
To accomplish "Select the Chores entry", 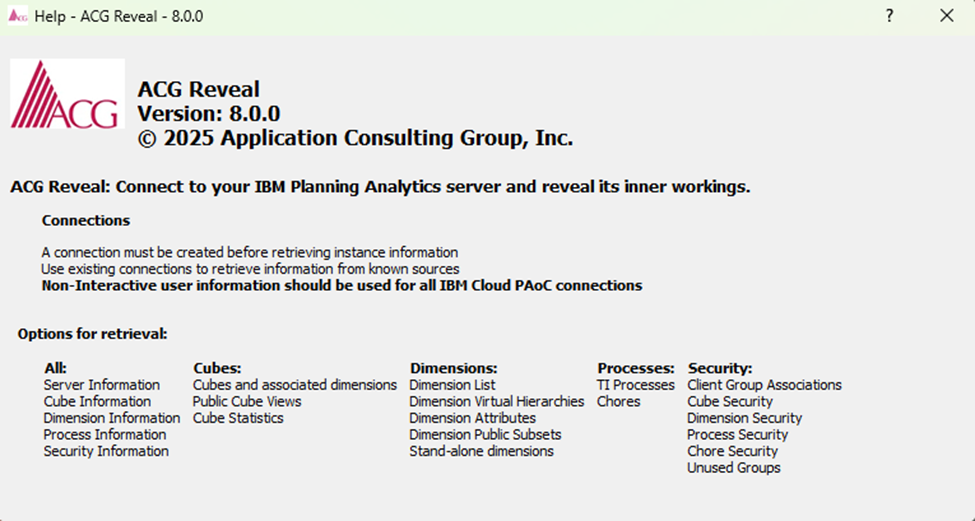I will (618, 402).
